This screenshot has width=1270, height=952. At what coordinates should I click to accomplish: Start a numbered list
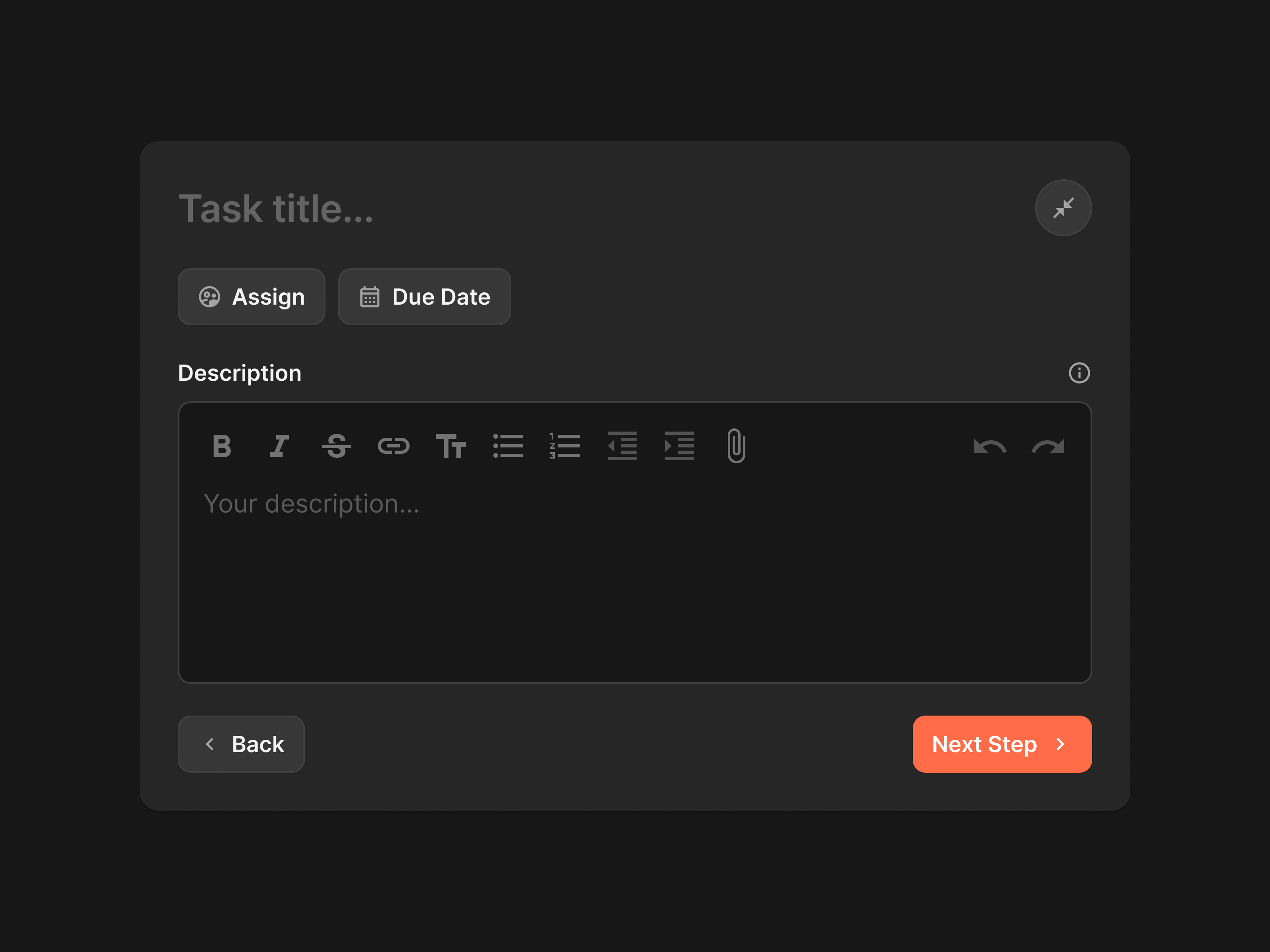[565, 446]
